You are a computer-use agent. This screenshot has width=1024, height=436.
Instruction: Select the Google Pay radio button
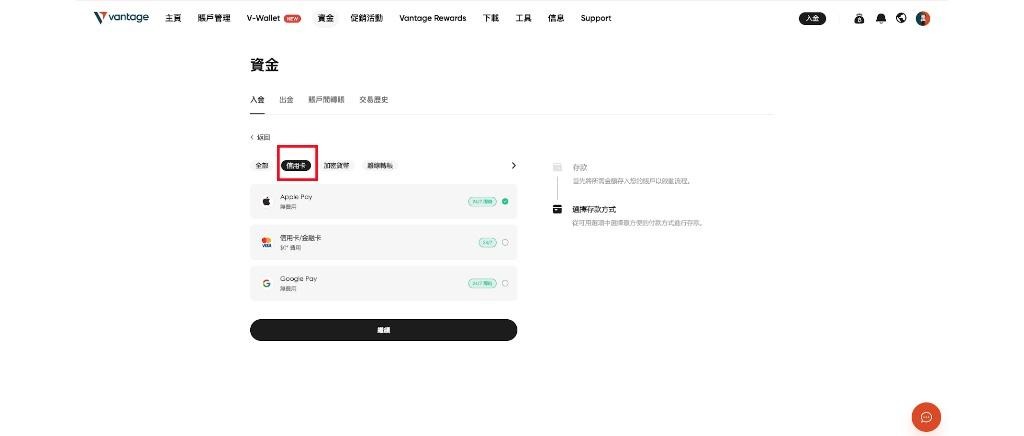coord(505,283)
